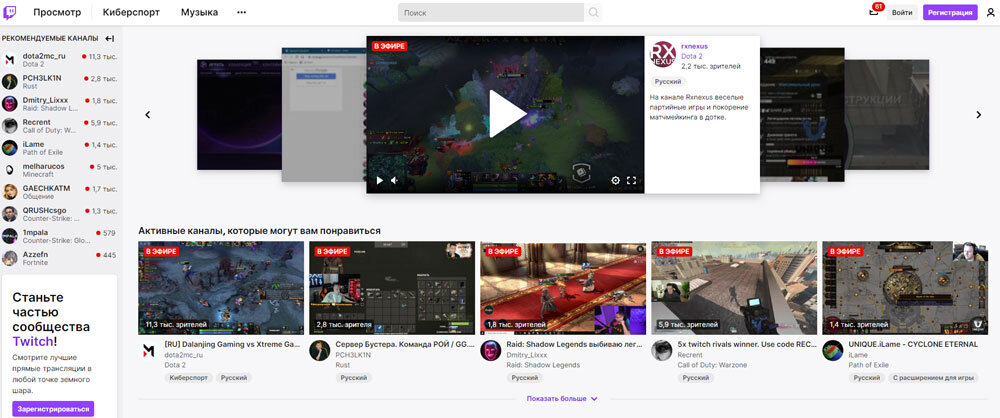The width and height of the screenshot is (1000, 418).
Task: Enter fullscreen on featured player
Action: pyautogui.click(x=631, y=181)
